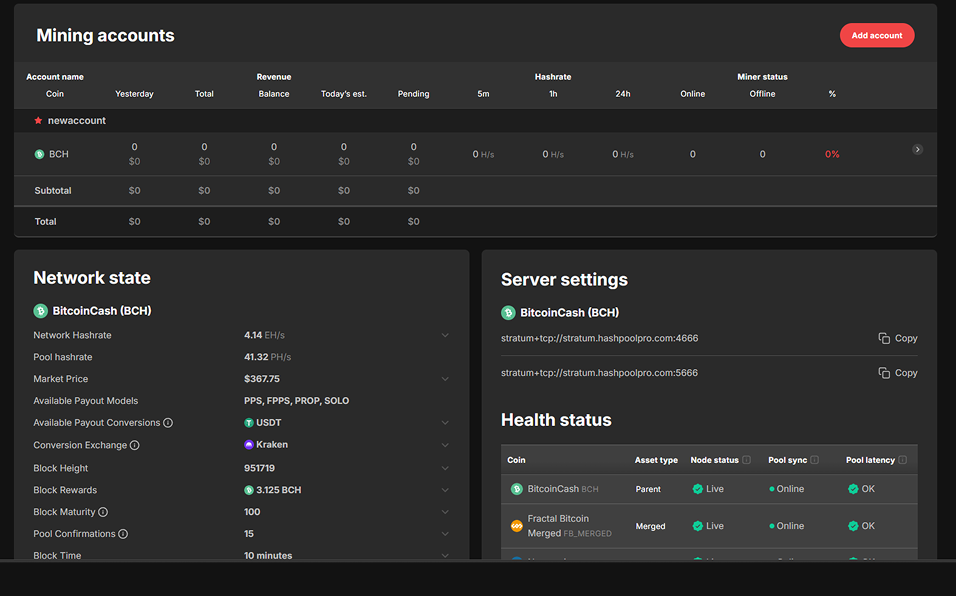Click OK latency check icon for Fractal Bitcoin
The width and height of the screenshot is (956, 596).
point(853,526)
